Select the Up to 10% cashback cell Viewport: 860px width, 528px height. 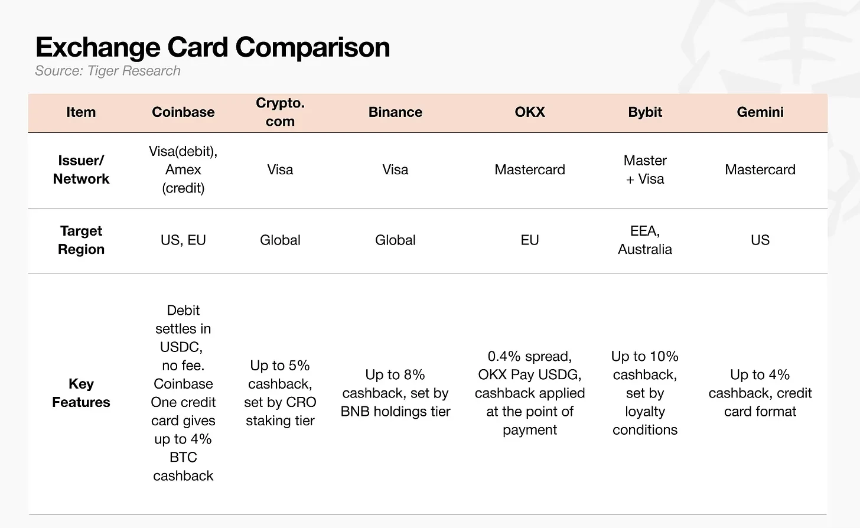(645, 393)
